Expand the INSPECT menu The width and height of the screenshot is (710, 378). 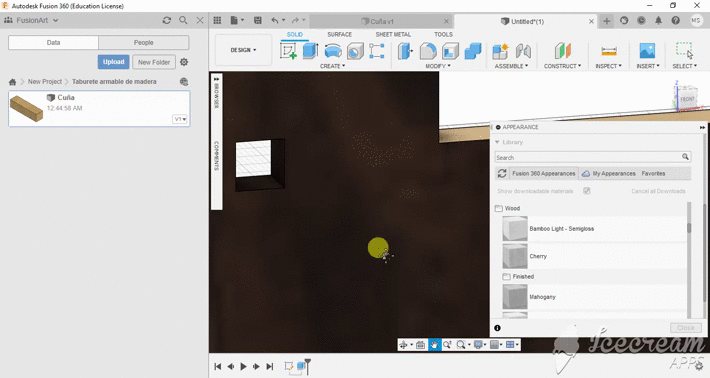click(609, 66)
